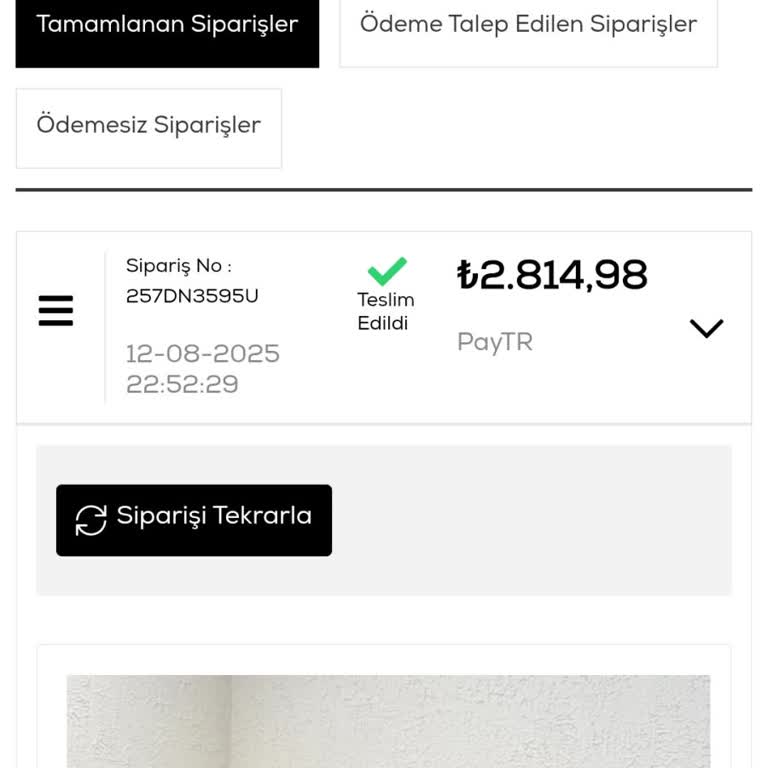Click the order date 12-08-2025
This screenshot has width=768, height=768.
point(202,354)
